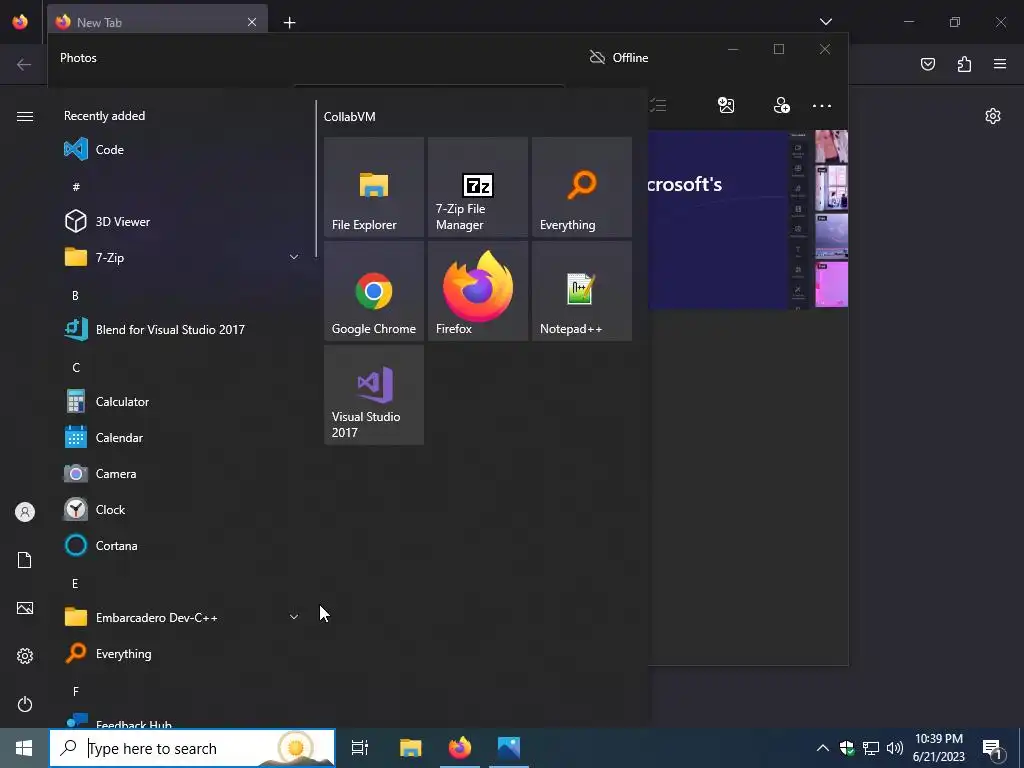
Task: Jump to letter B section header
Action: pyautogui.click(x=75, y=295)
